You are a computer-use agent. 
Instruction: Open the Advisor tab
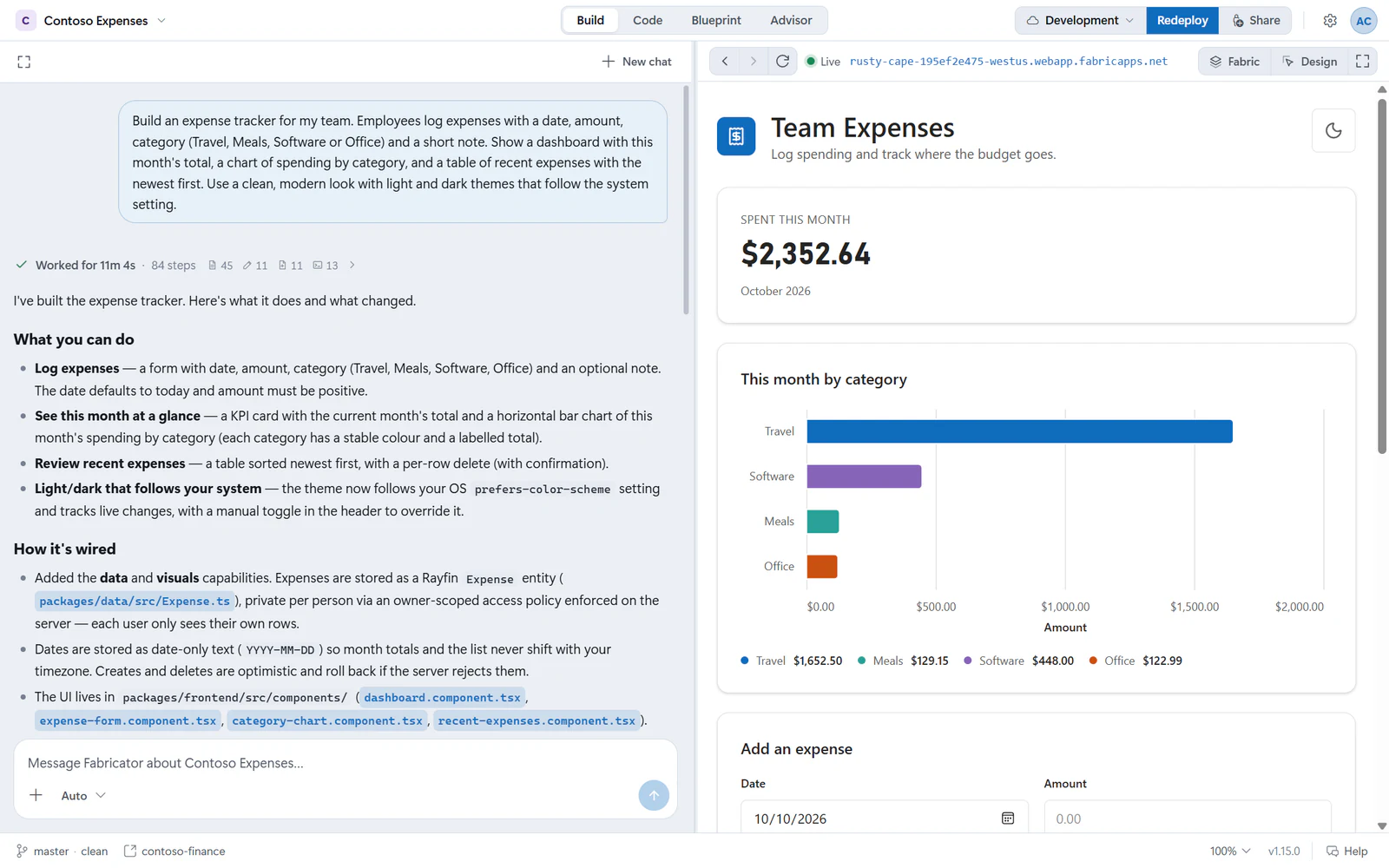click(x=791, y=21)
